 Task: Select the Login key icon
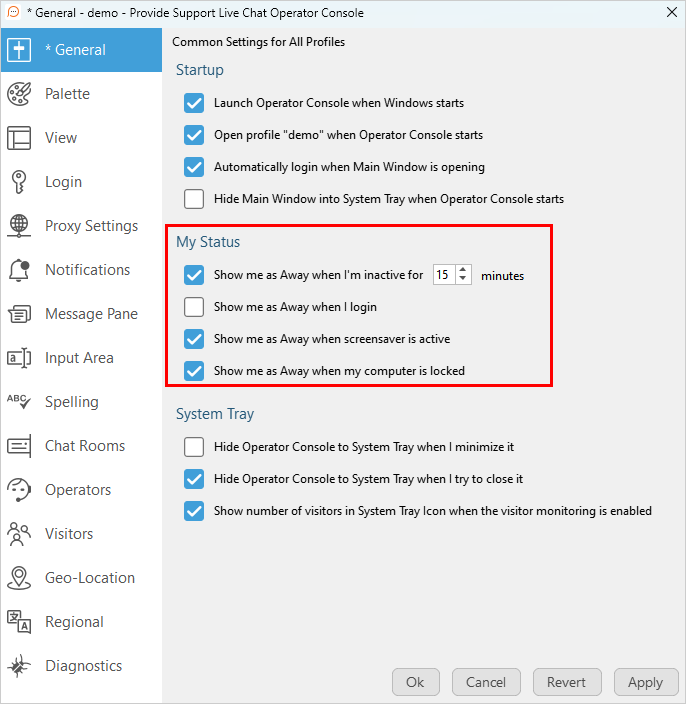pos(19,182)
